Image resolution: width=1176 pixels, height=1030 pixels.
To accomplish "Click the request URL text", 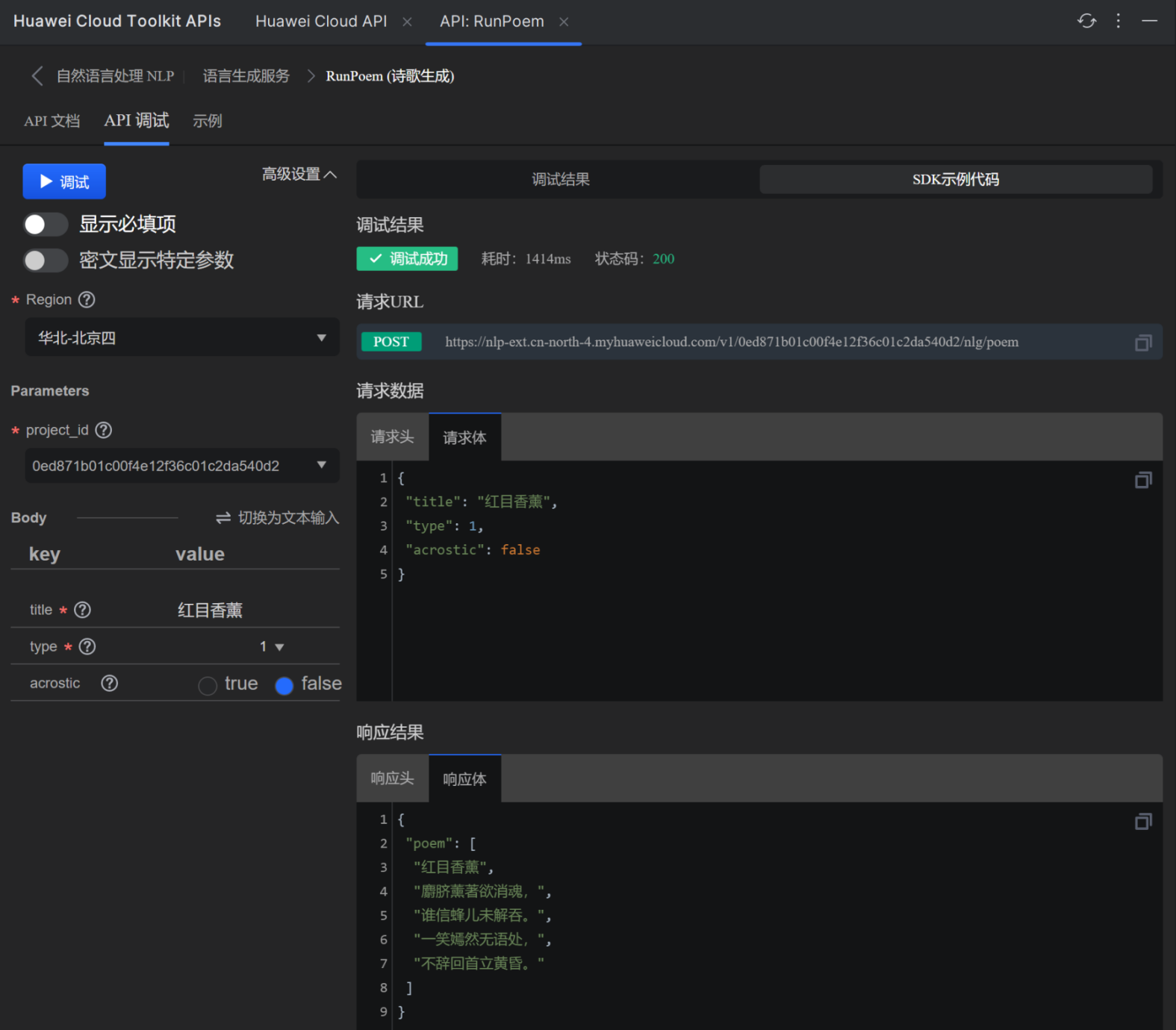I will [x=732, y=342].
